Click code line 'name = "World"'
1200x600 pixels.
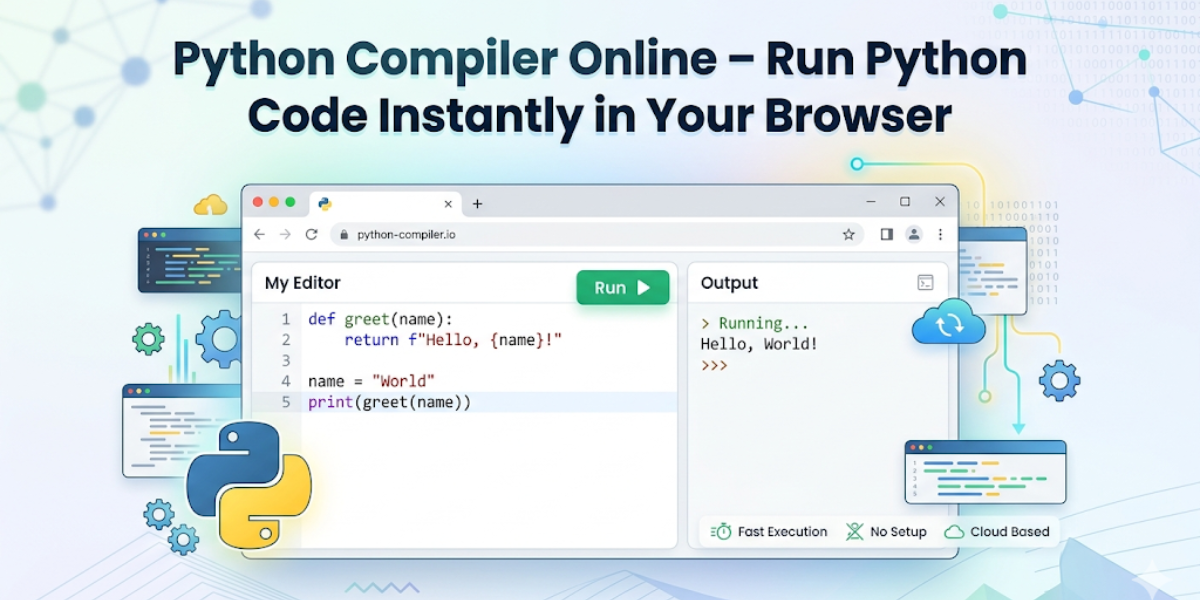(371, 381)
